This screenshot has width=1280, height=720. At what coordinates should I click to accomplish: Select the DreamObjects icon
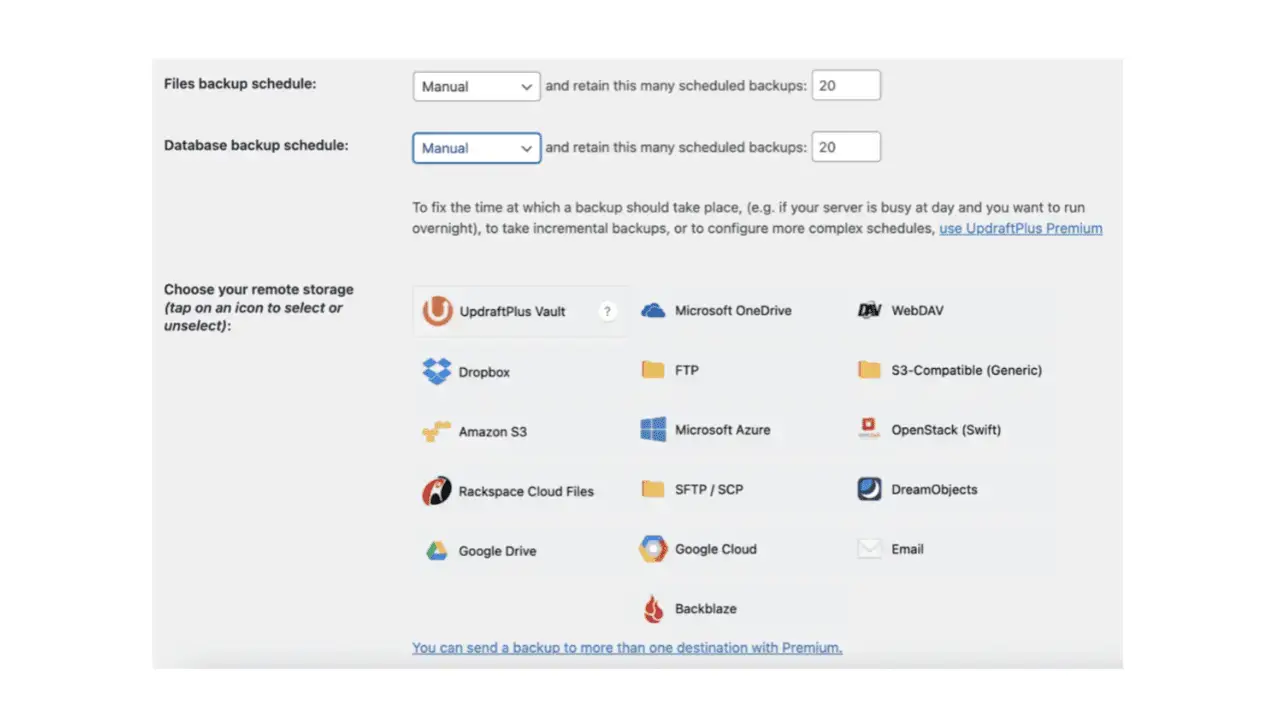coord(870,489)
